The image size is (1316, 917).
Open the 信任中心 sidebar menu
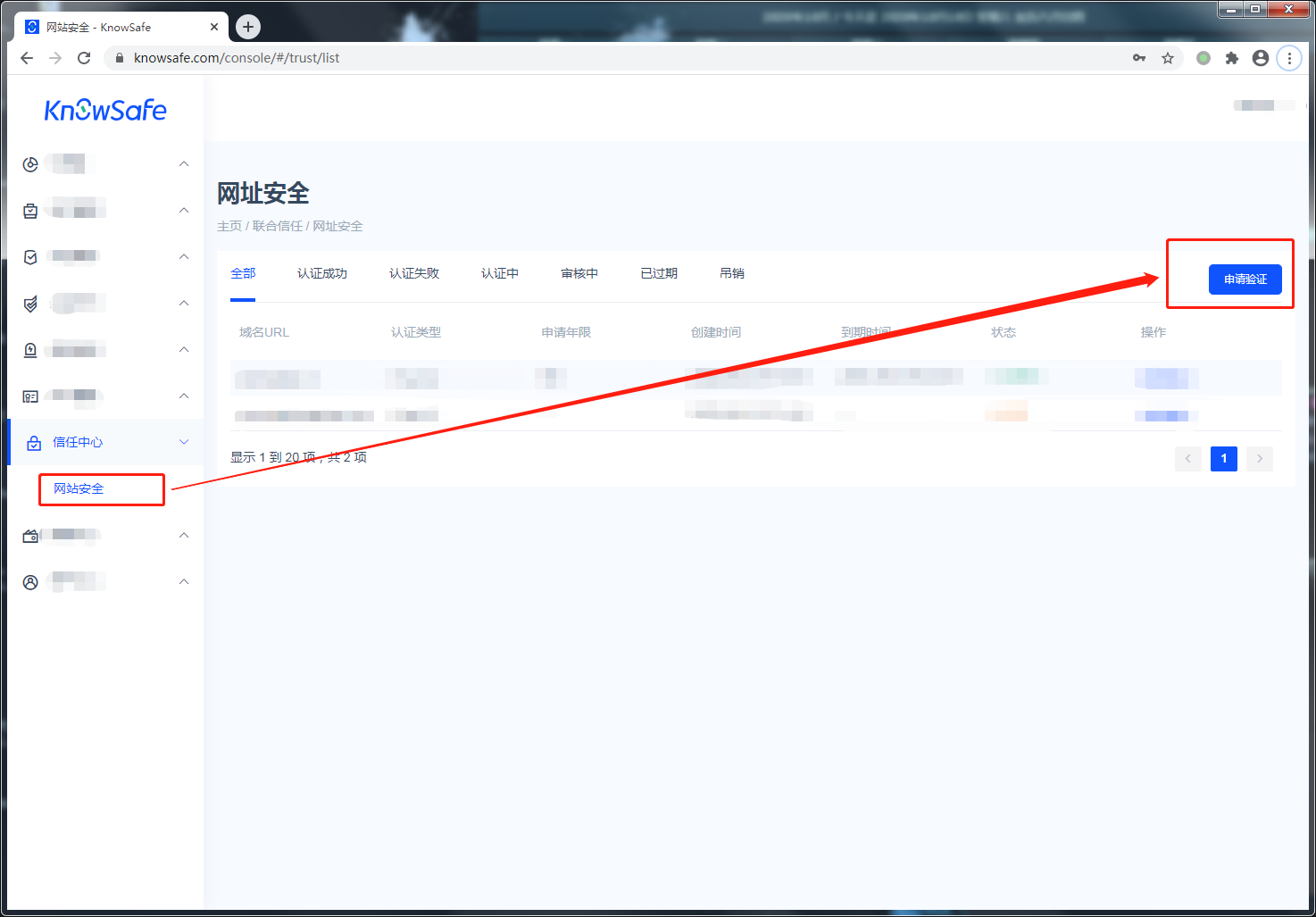[x=105, y=442]
